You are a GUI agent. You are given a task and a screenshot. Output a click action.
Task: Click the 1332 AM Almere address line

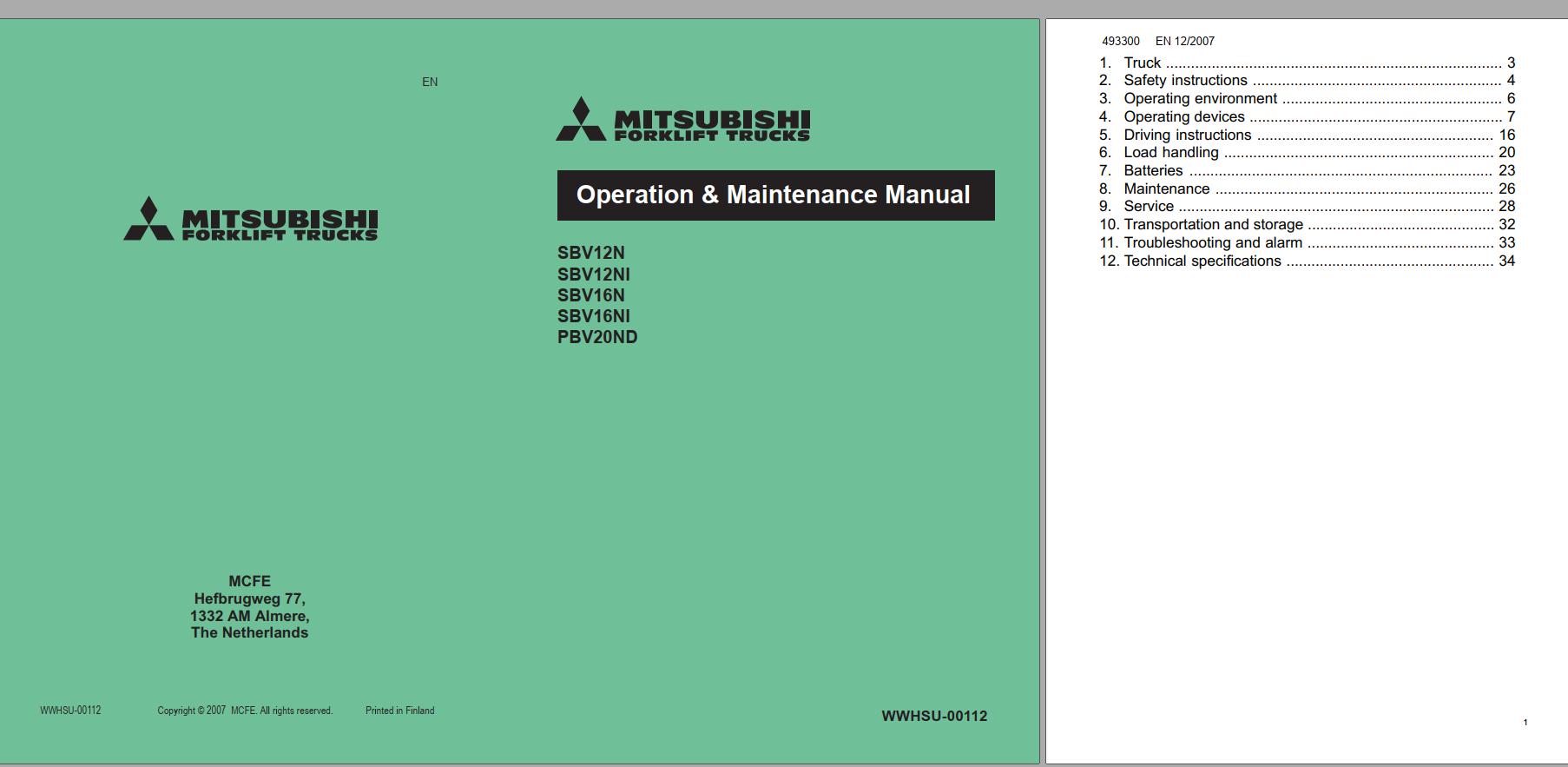249,616
